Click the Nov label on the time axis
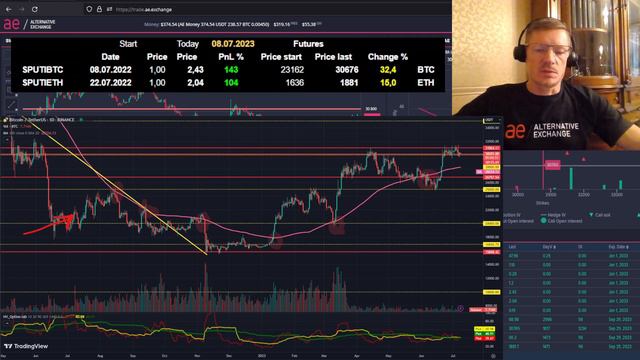The width and height of the screenshot is (640, 360). 198,356
